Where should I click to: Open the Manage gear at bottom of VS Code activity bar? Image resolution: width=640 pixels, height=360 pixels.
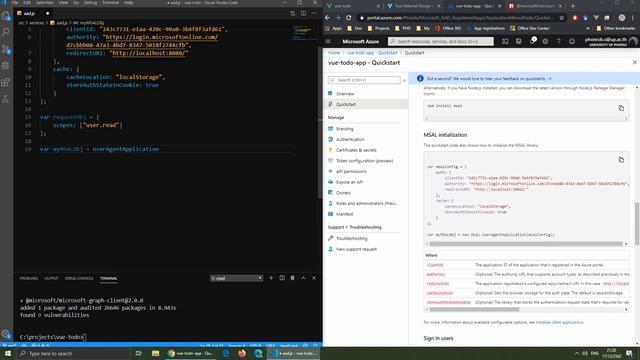click(x=5, y=334)
